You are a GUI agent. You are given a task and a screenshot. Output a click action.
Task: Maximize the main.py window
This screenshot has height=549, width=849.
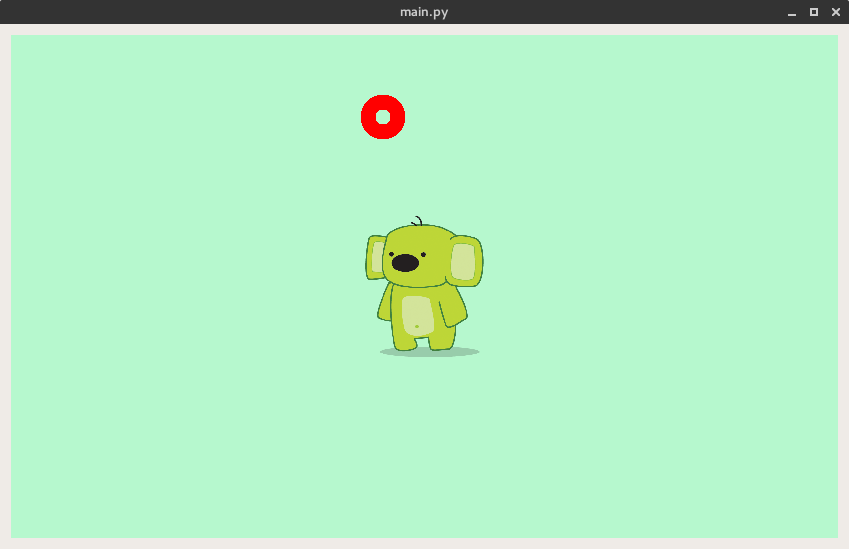tap(814, 12)
